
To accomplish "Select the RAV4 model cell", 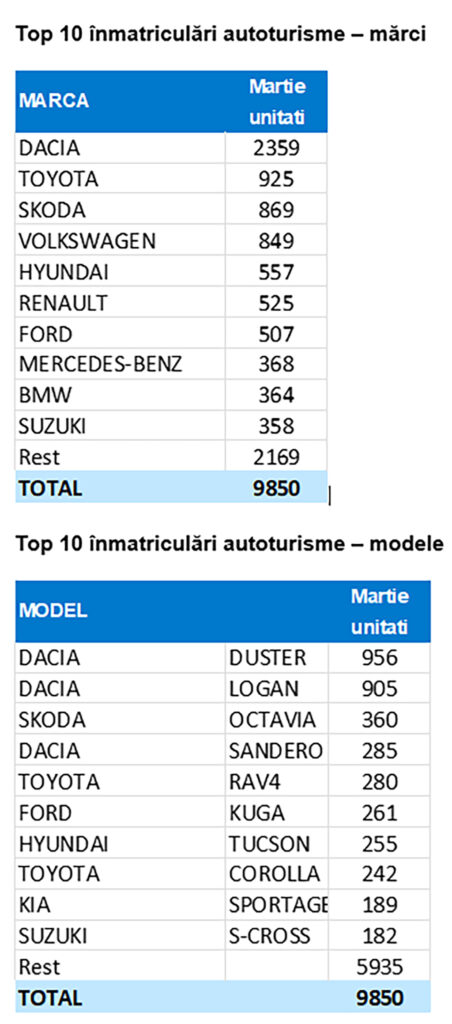I will (277, 782).
